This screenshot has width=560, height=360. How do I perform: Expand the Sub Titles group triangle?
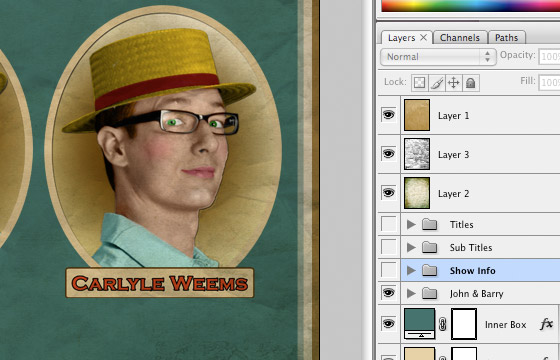tap(411, 247)
